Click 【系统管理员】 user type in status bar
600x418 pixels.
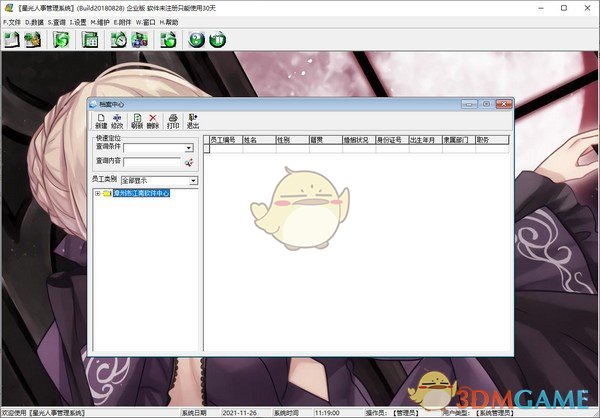[494, 413]
